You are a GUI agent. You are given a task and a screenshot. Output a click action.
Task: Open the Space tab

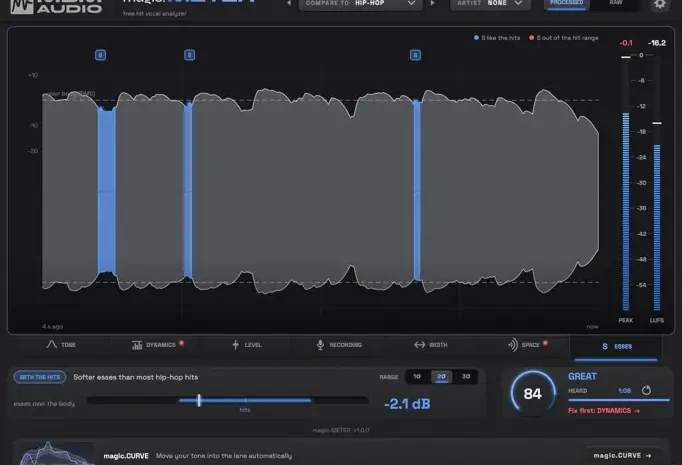pos(527,345)
